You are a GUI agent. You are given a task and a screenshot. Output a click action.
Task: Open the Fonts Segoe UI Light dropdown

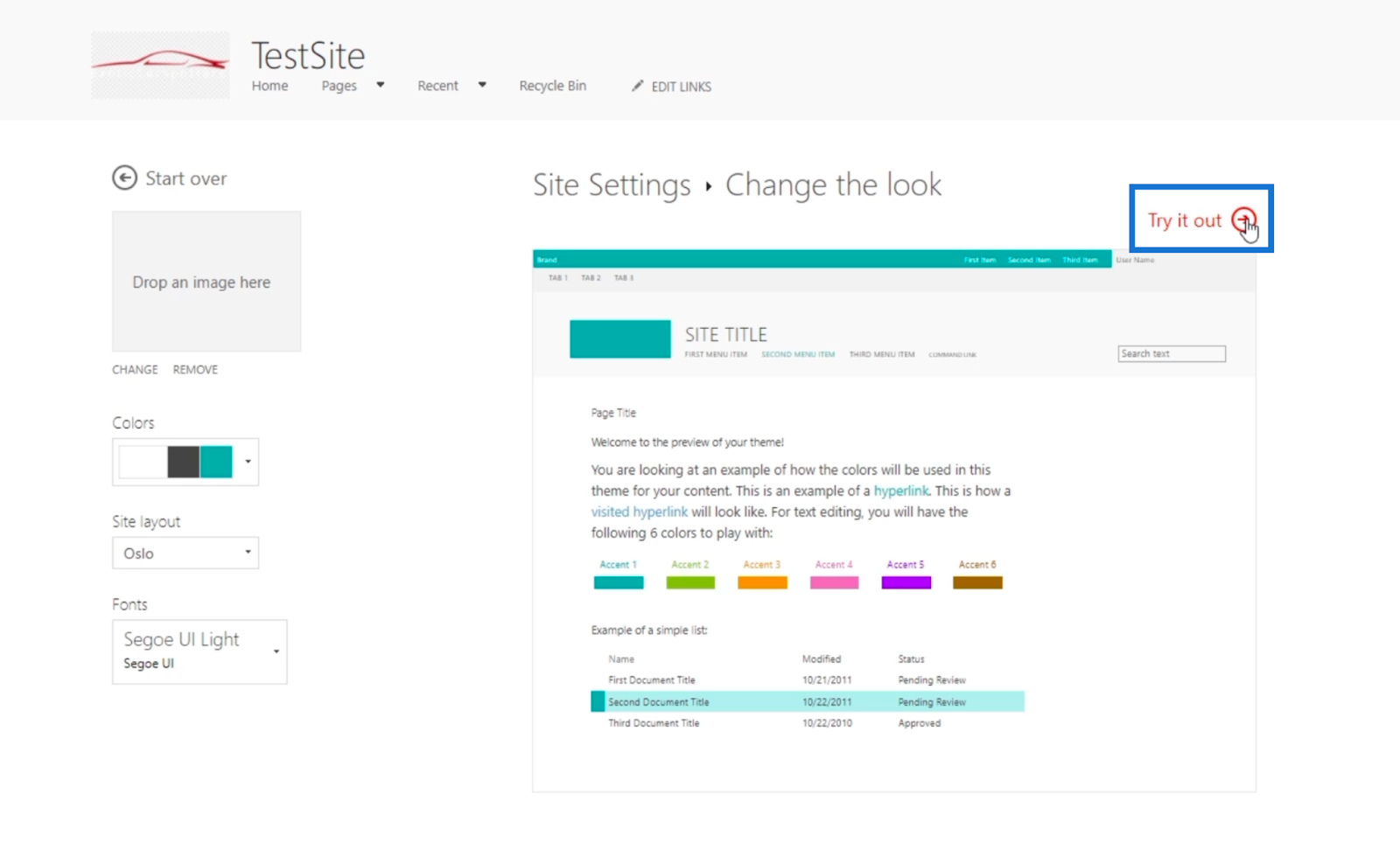(x=199, y=651)
